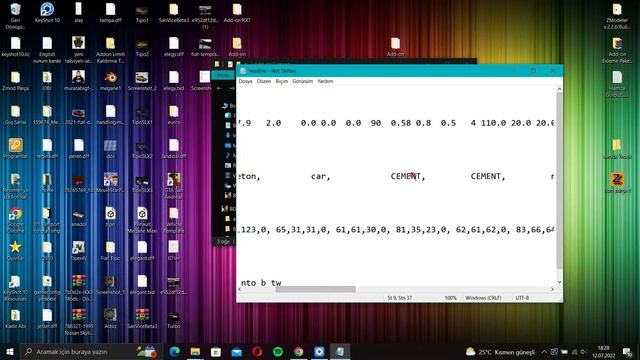Click the word 'car,' in Notepad text
The image size is (640, 360).
coord(320,176)
